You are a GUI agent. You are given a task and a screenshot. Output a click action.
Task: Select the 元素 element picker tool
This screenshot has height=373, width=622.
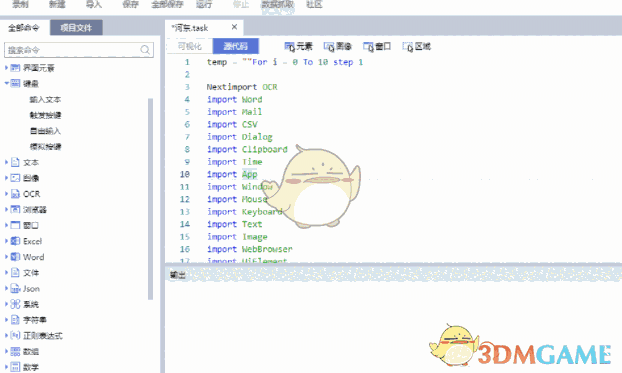(x=298, y=46)
